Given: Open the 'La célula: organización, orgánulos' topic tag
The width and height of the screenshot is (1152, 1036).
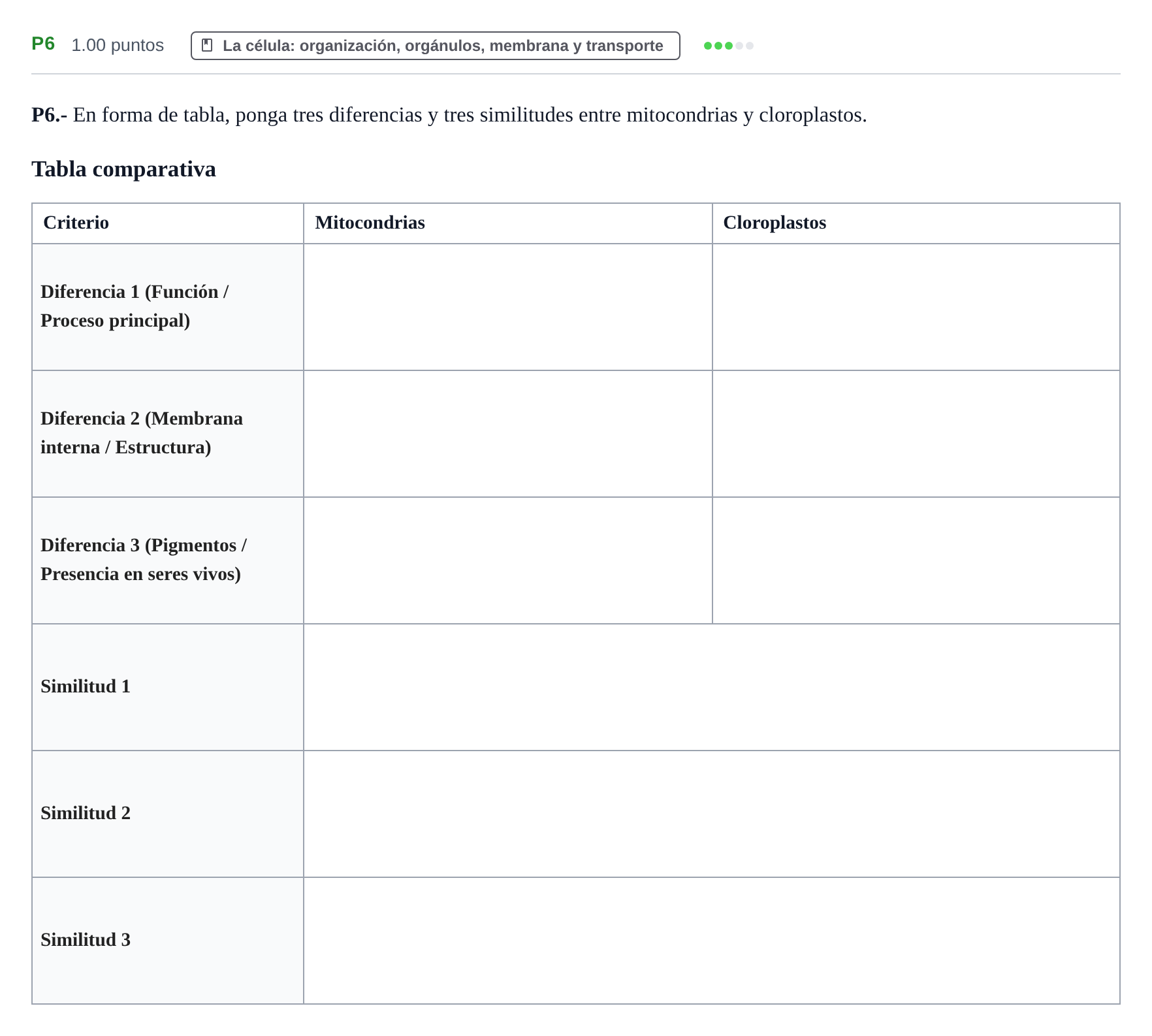Looking at the screenshot, I should (435, 46).
